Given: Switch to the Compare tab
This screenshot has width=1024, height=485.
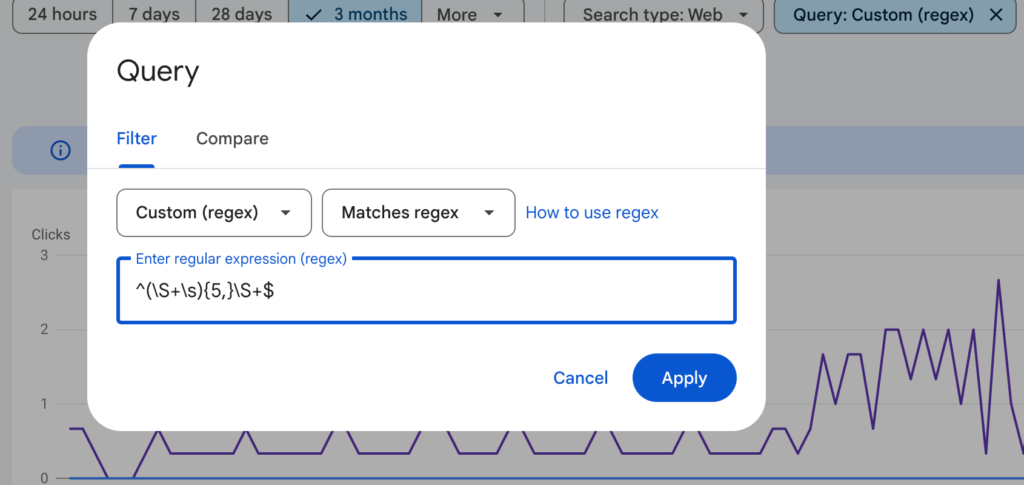Looking at the screenshot, I should coord(232,139).
